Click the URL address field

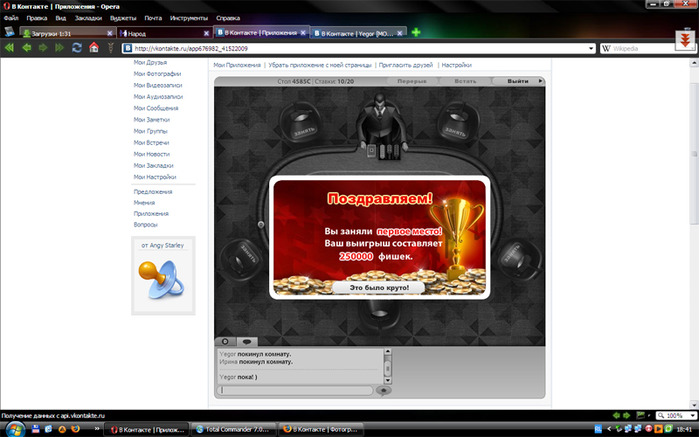pos(359,48)
